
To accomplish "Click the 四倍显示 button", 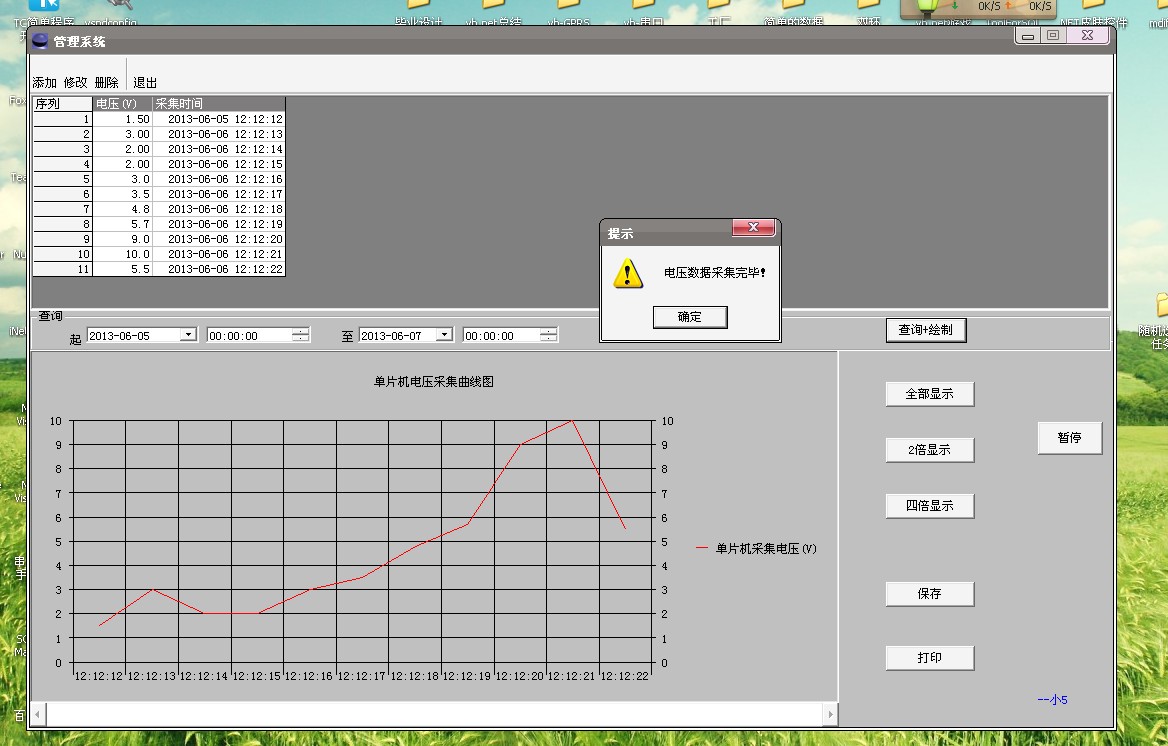I will pyautogui.click(x=930, y=506).
